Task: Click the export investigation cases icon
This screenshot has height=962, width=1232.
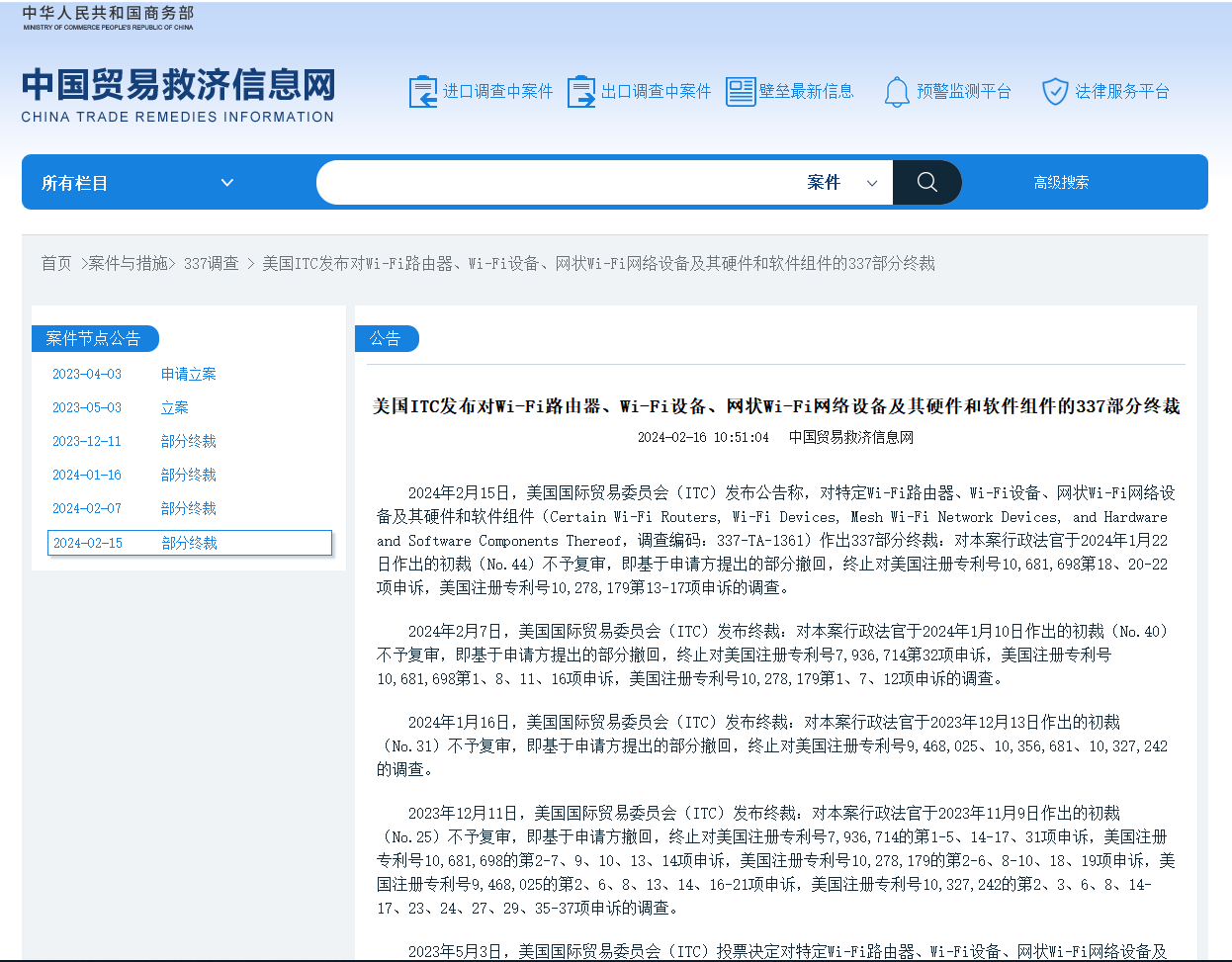Action: [581, 92]
